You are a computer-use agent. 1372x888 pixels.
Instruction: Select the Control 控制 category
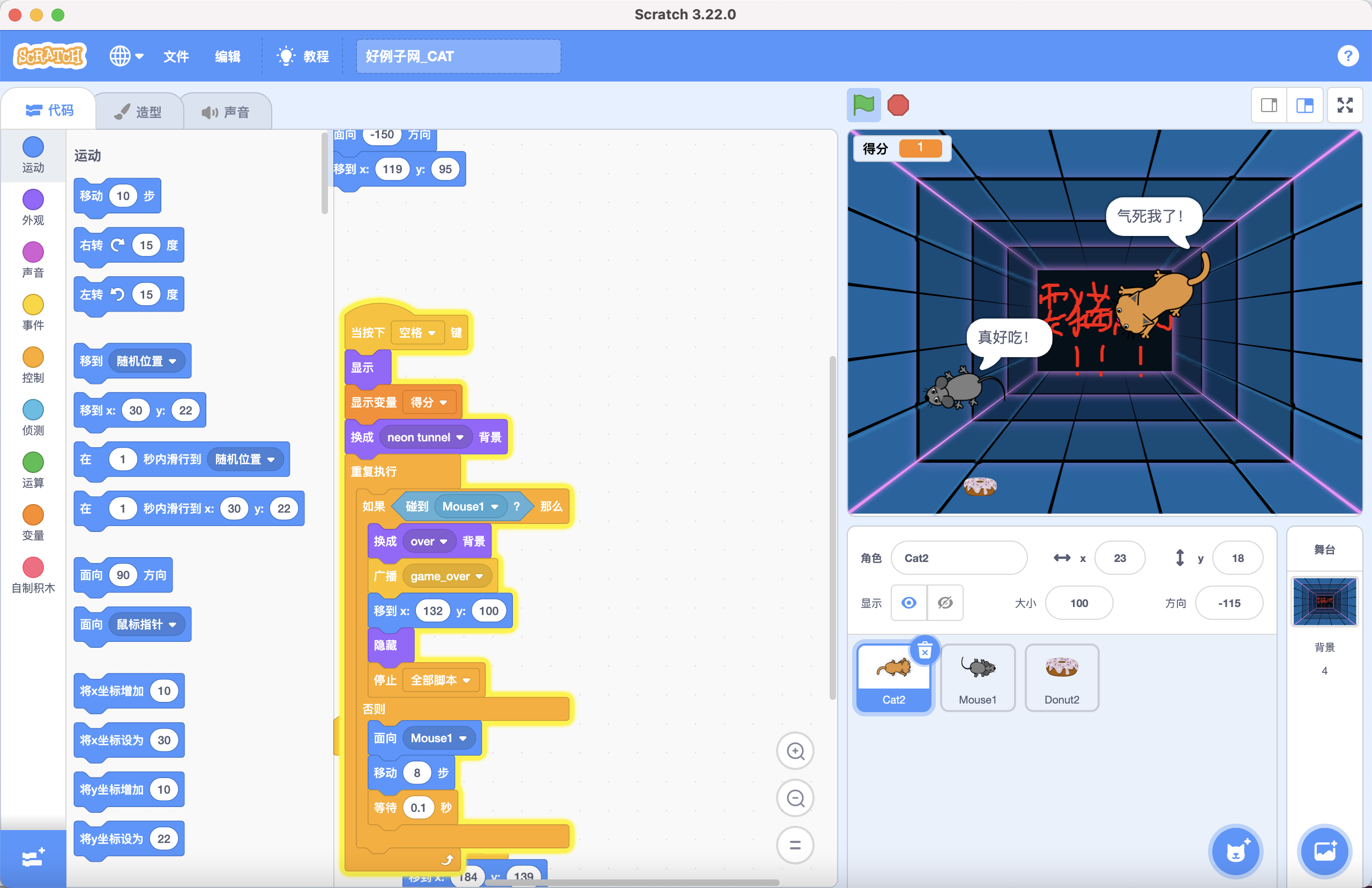[33, 365]
